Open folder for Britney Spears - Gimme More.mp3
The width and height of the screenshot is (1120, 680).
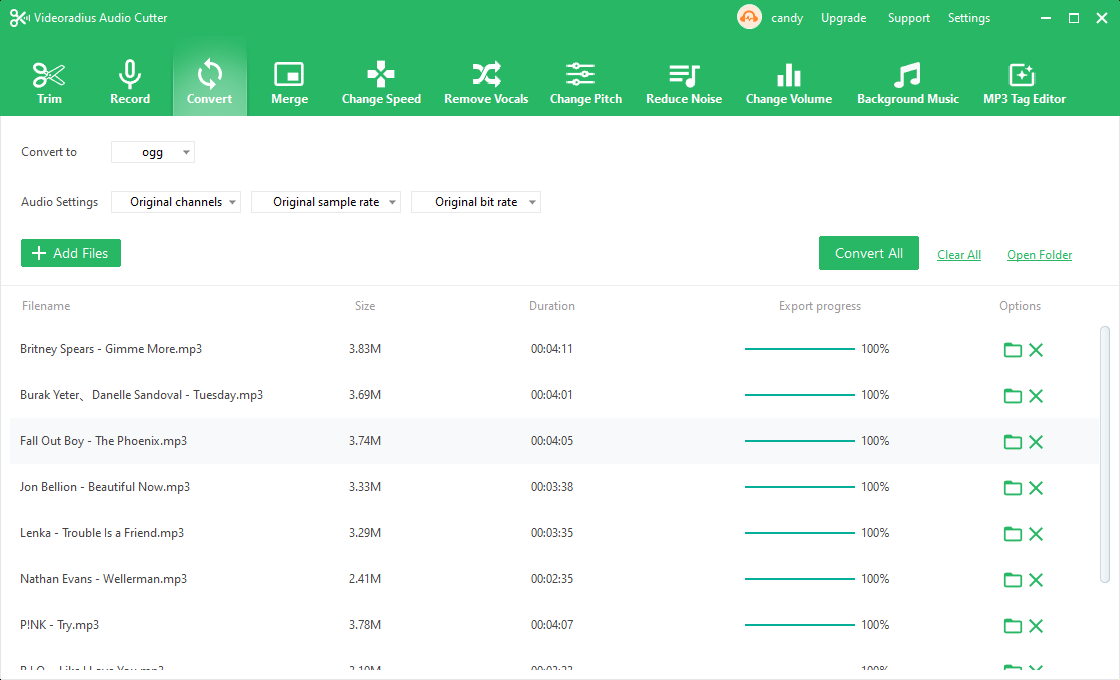1013,349
